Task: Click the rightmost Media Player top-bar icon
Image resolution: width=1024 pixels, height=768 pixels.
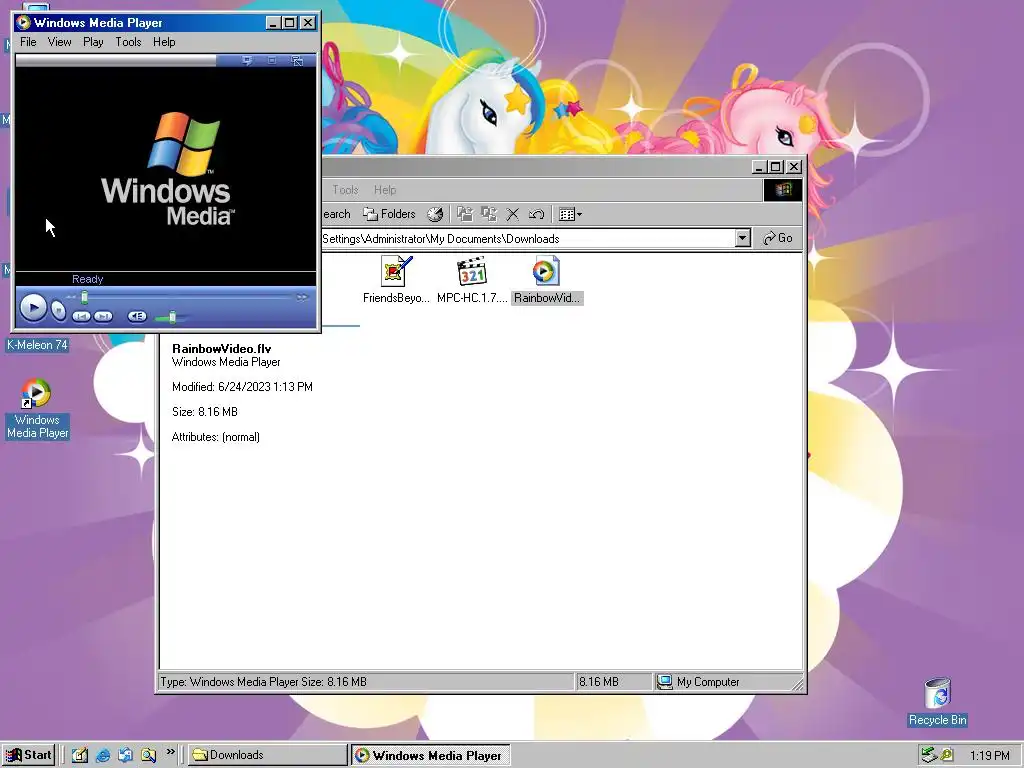Action: [x=297, y=61]
